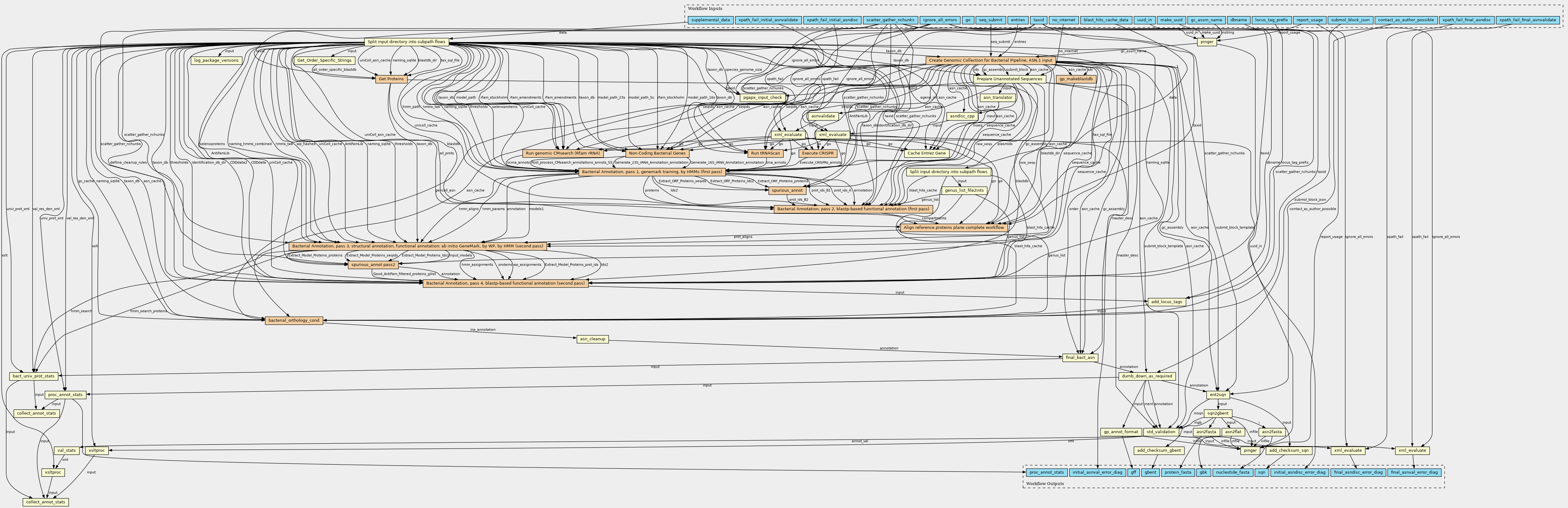Screen dimensions: 1568x508
Task: Select the gp_makeblastdb node
Action: (x=1076, y=79)
